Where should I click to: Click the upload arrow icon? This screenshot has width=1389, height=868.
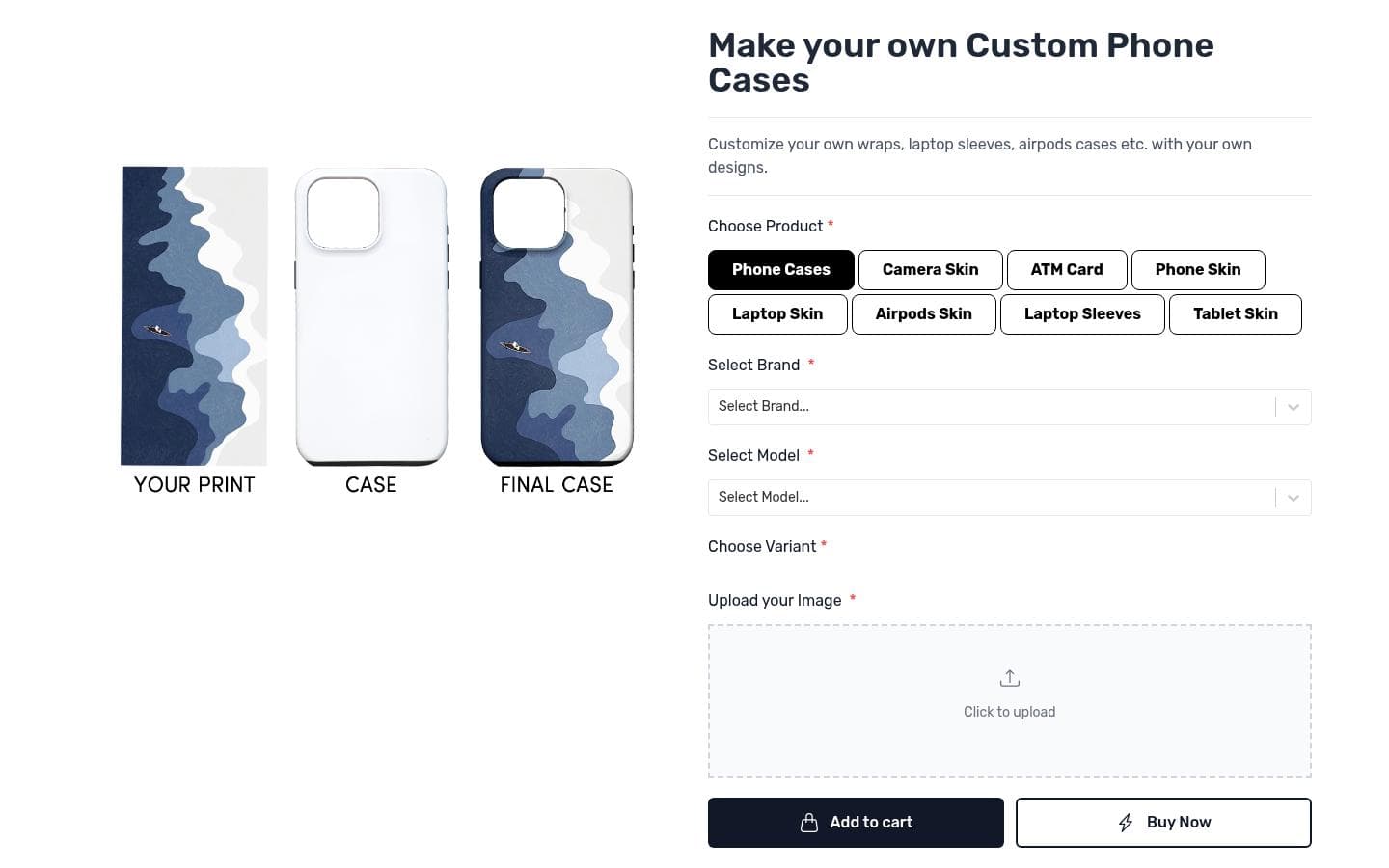point(1009,679)
